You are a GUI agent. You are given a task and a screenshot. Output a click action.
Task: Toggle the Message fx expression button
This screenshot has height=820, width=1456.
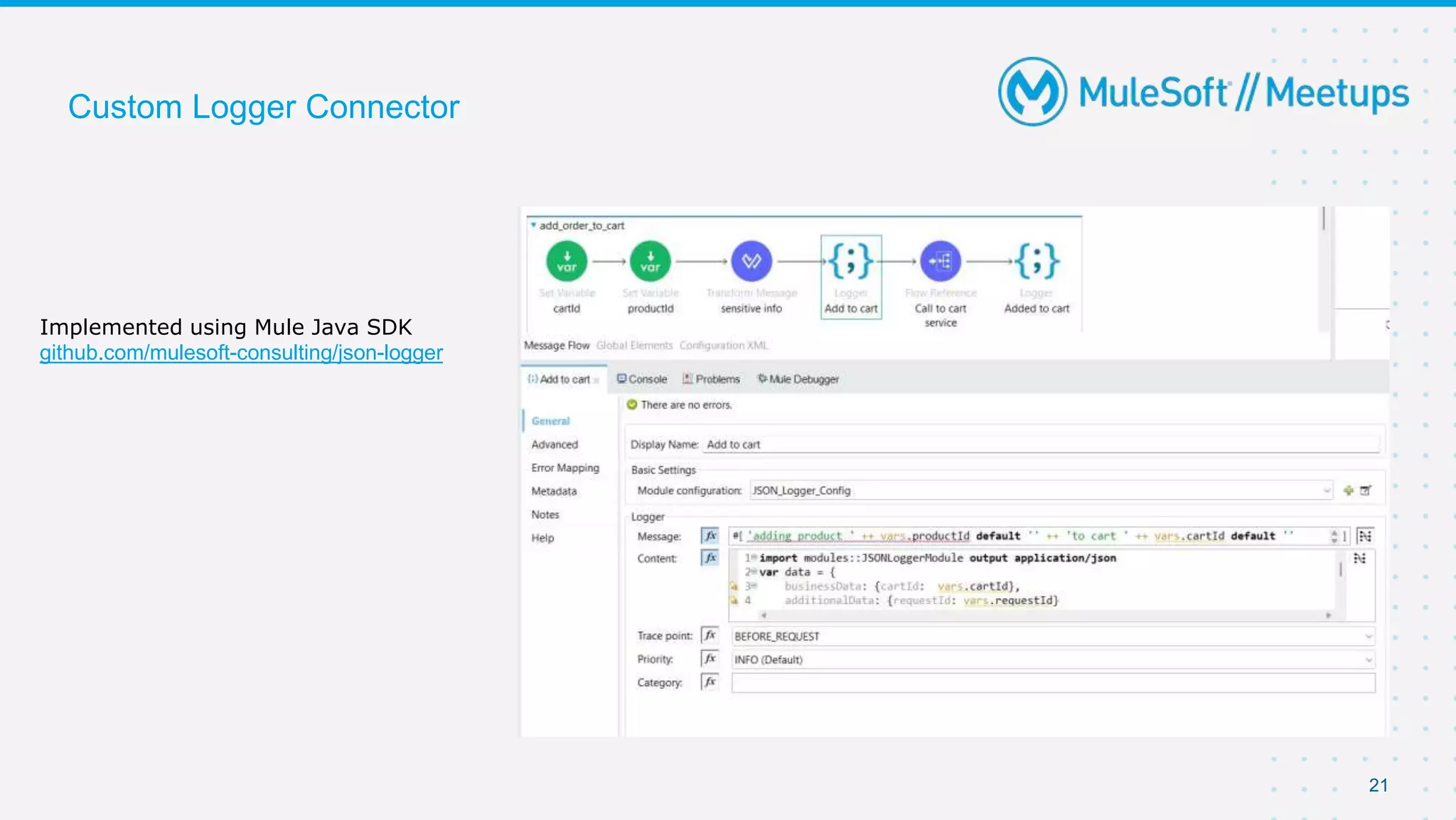click(710, 536)
